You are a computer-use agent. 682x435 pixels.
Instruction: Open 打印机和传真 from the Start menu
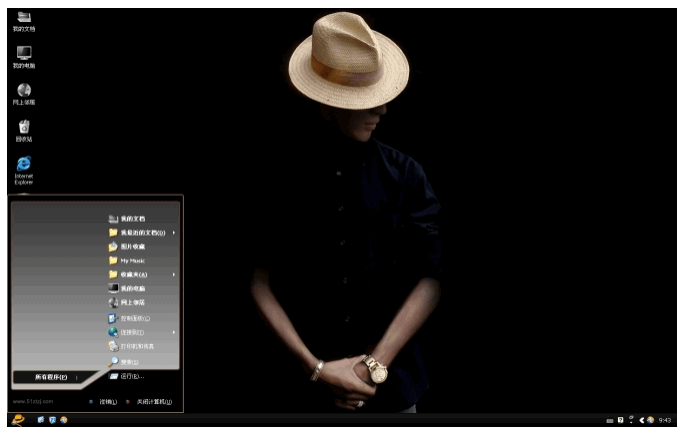pos(135,345)
